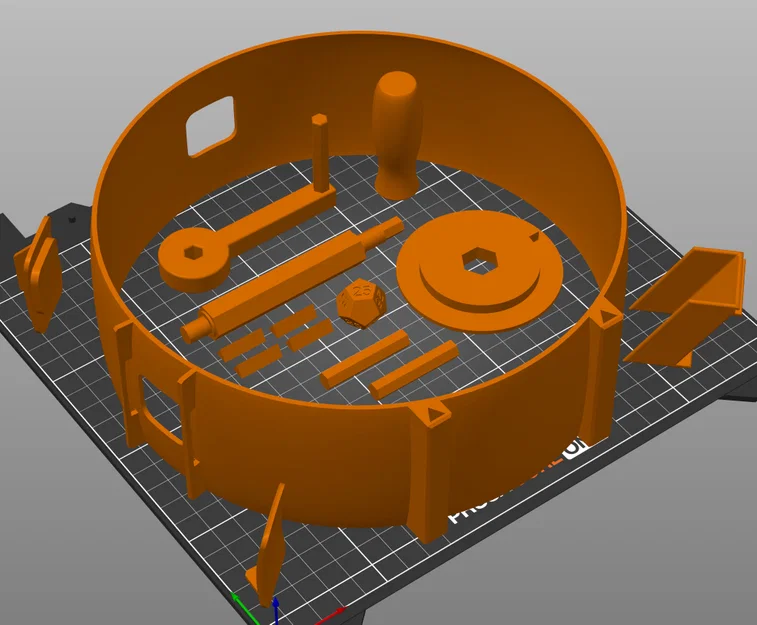The width and height of the screenshot is (757, 625).
Task: Select the dodecahedron die showing 25
Action: coord(362,305)
